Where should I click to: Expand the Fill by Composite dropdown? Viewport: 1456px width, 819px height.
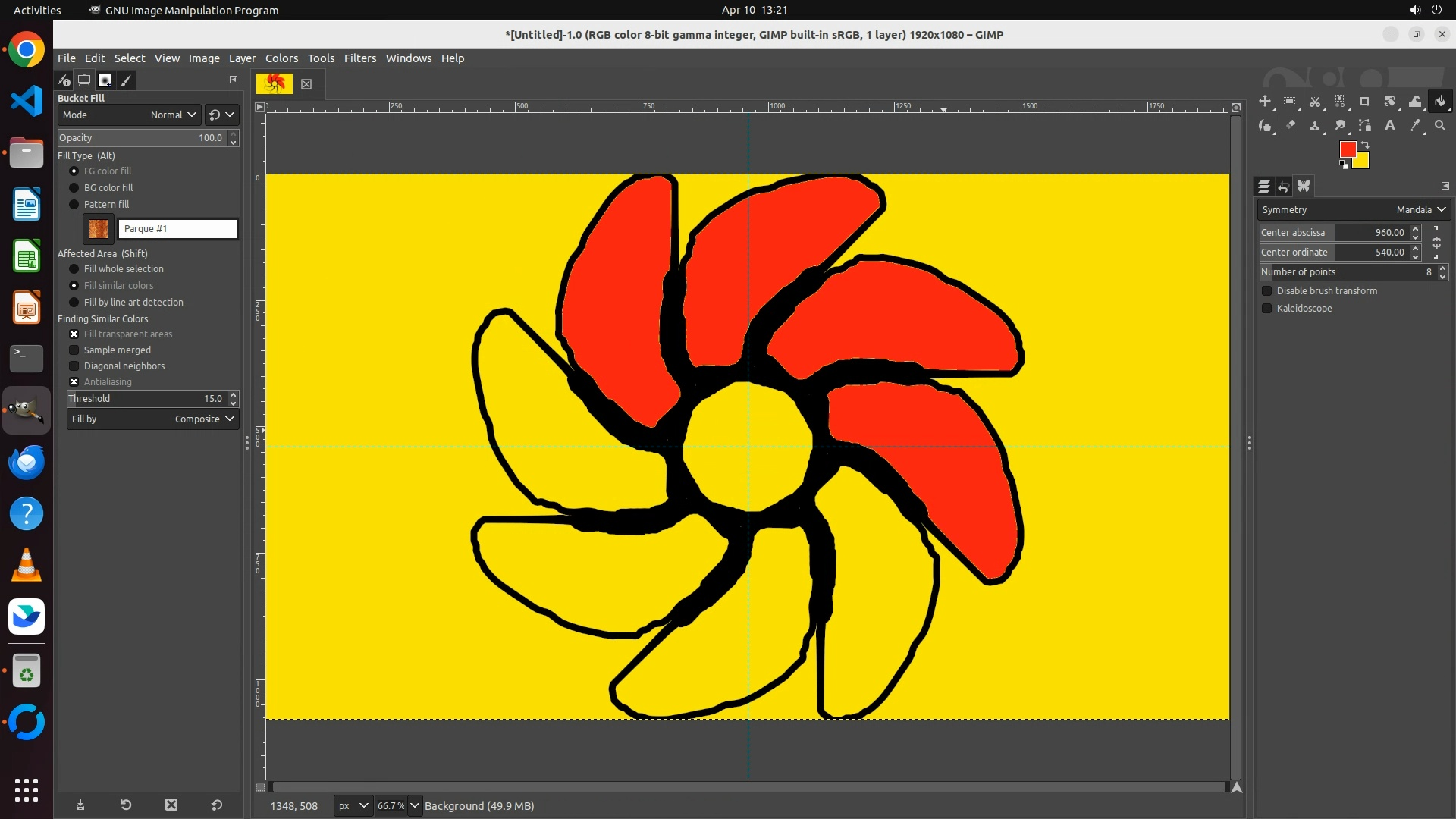click(152, 419)
